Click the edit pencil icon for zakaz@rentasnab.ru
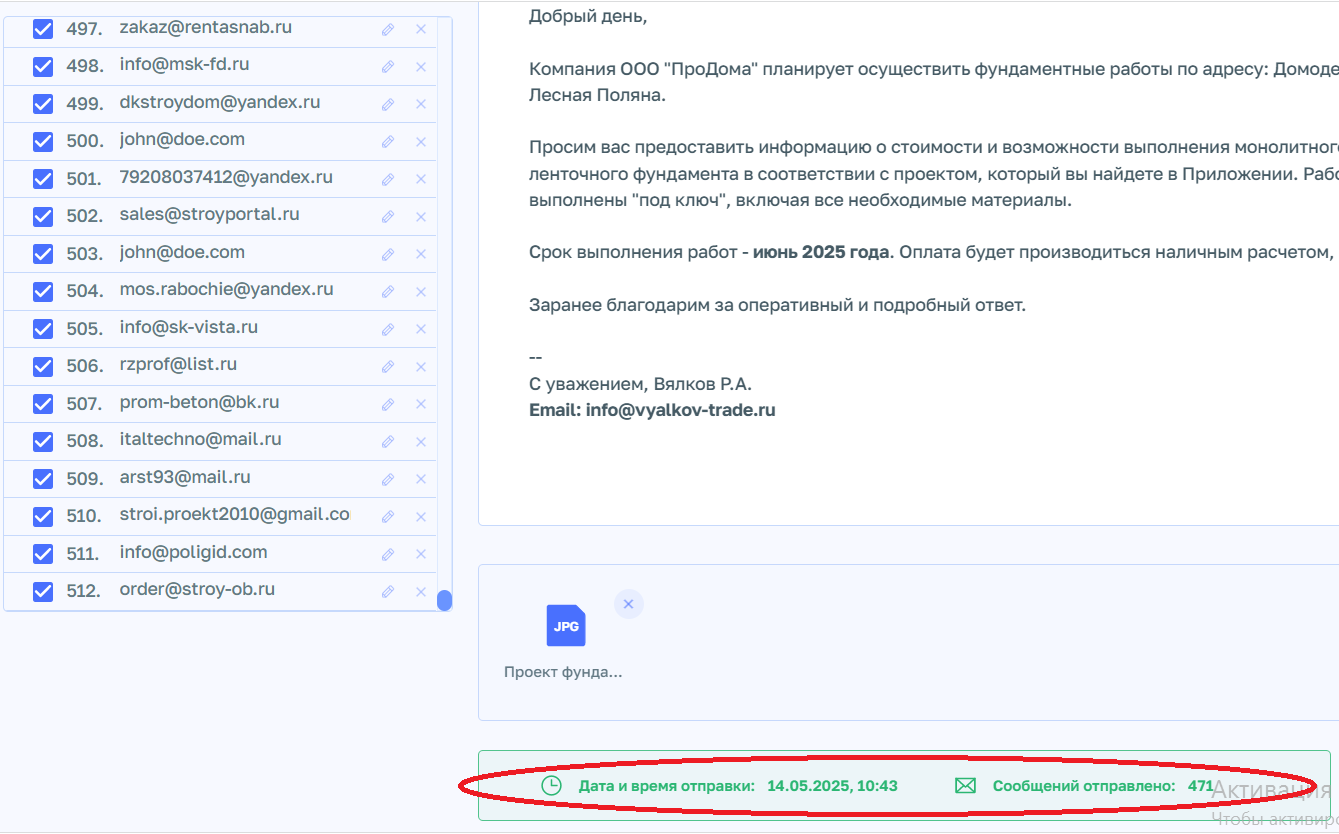This screenshot has width=1339, height=834. (388, 29)
